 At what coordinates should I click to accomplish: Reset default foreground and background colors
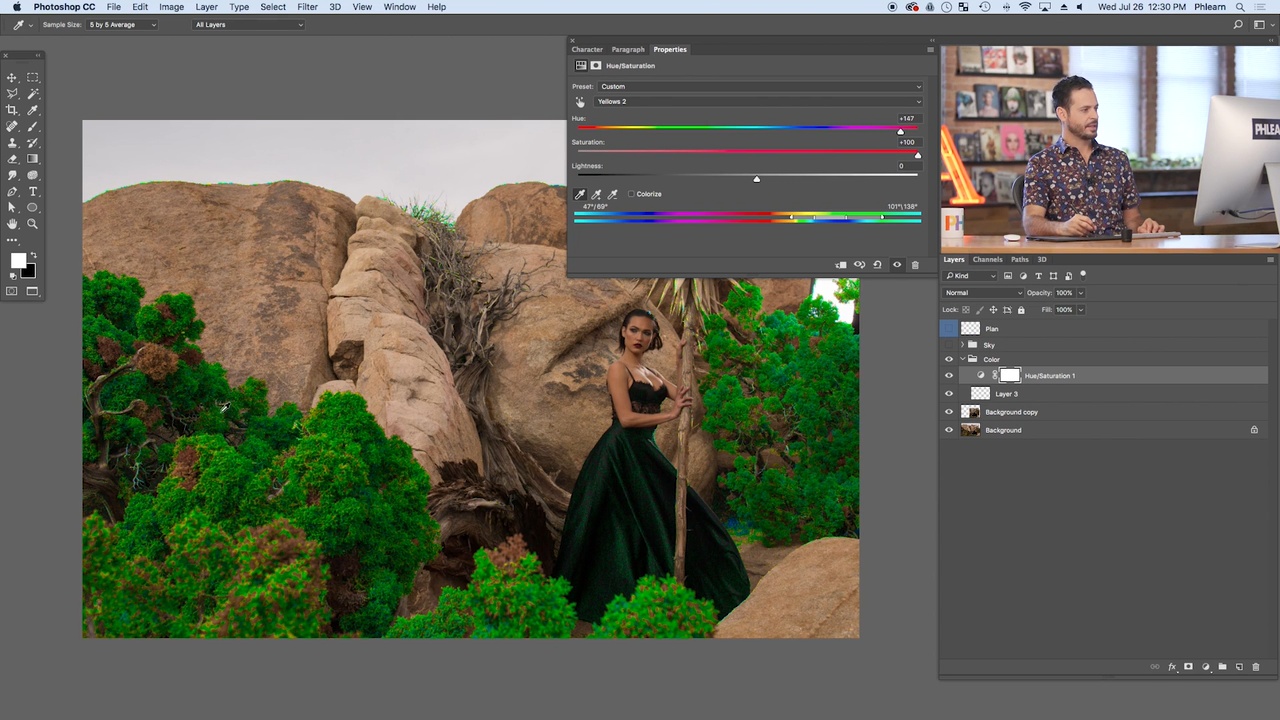[11, 275]
